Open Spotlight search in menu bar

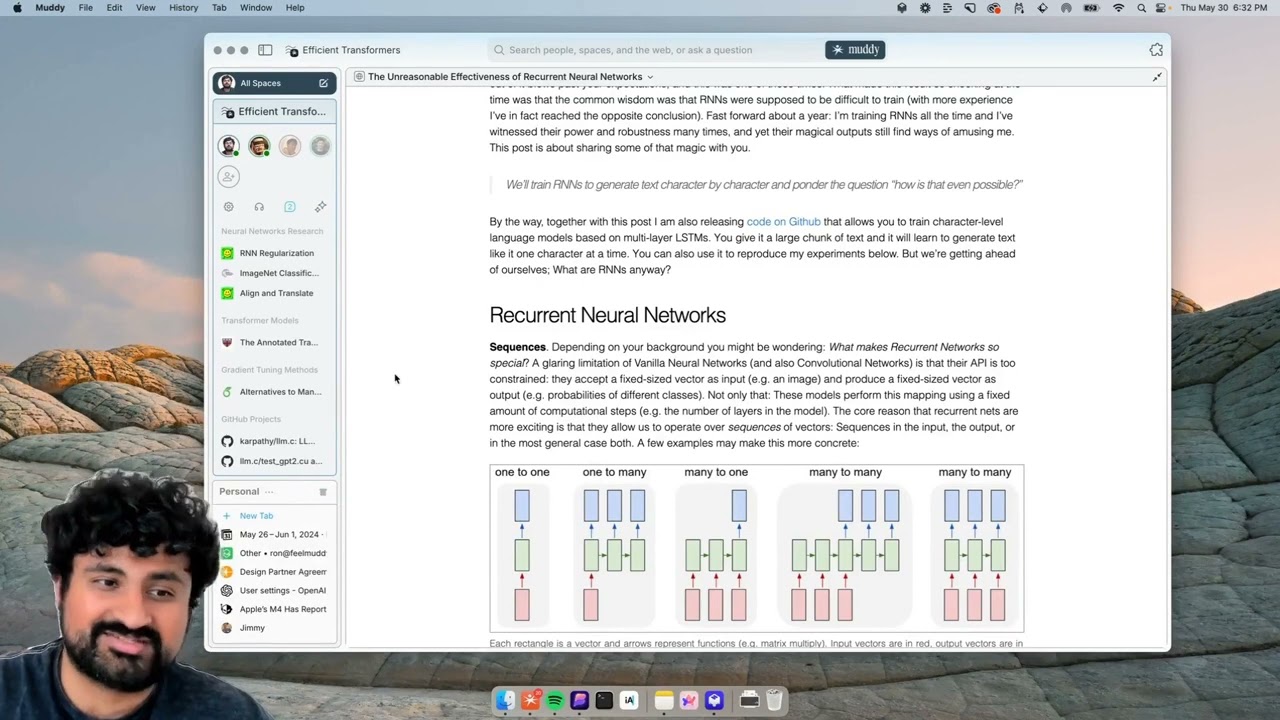tap(1141, 8)
